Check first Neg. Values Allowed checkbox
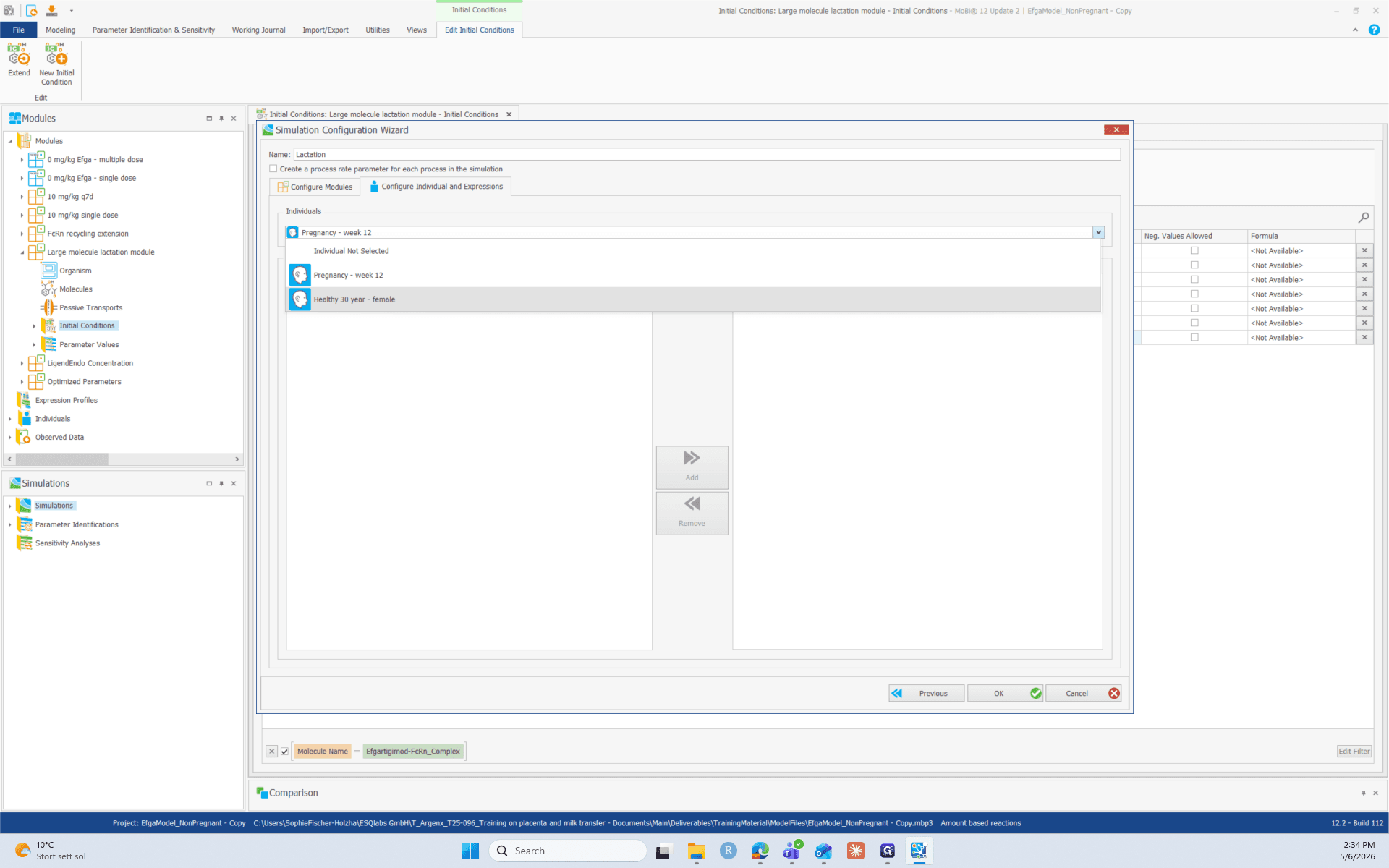This screenshot has width=1389, height=868. 1194,251
